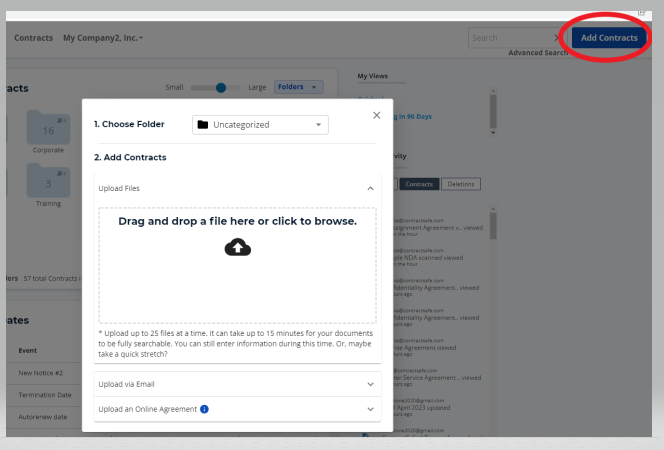Click folder icon in Choose Folder field
This screenshot has height=450, width=664.
click(203, 124)
